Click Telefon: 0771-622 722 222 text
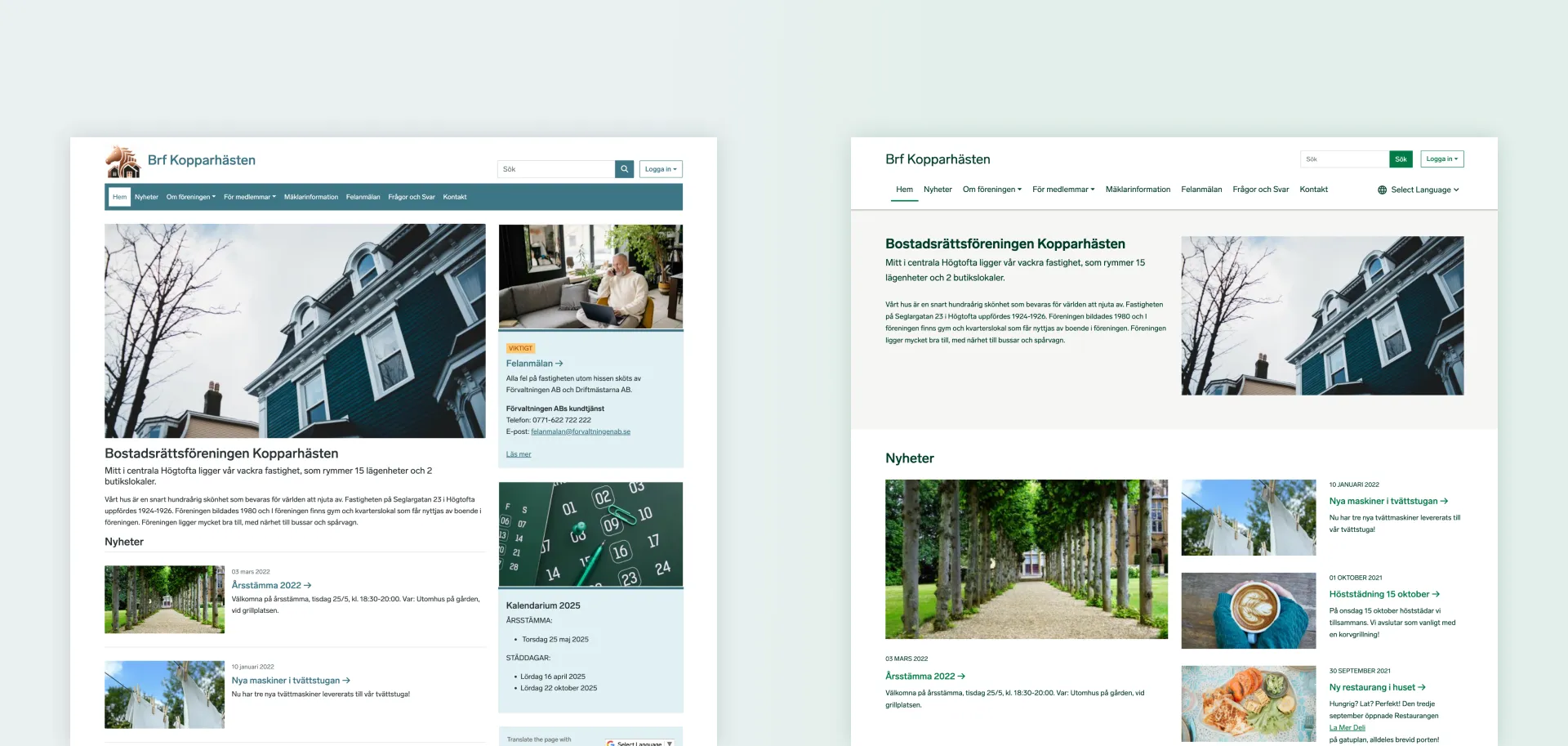The width and height of the screenshot is (1568, 746). [549, 420]
